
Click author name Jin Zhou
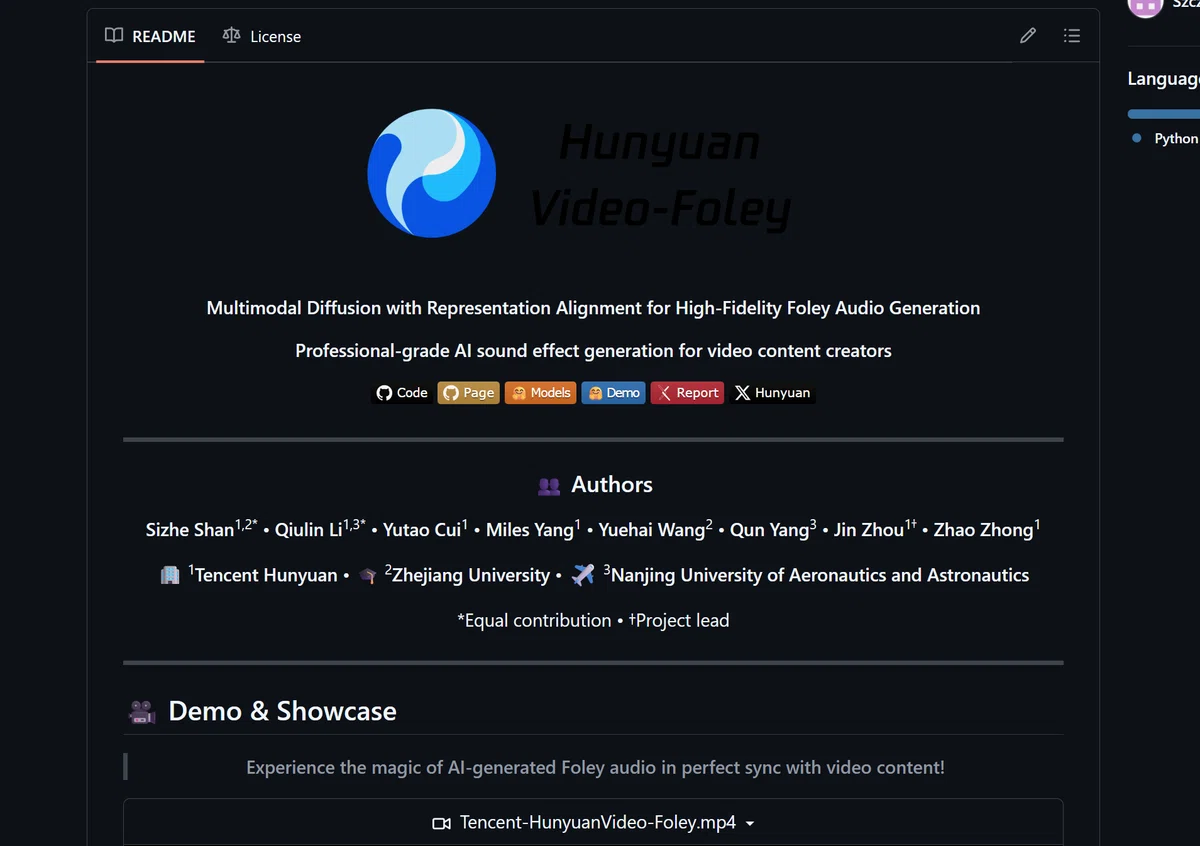coord(869,530)
